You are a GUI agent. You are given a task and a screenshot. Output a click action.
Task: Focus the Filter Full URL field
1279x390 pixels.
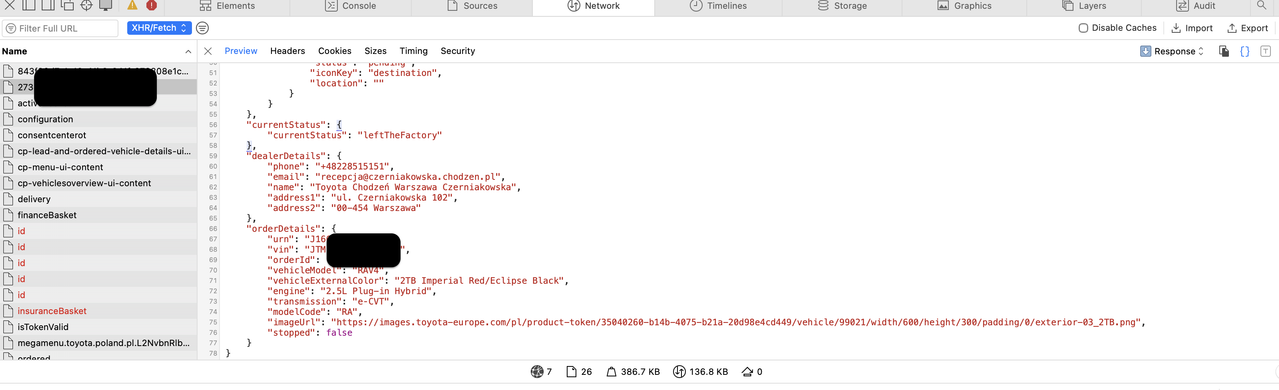click(x=61, y=28)
